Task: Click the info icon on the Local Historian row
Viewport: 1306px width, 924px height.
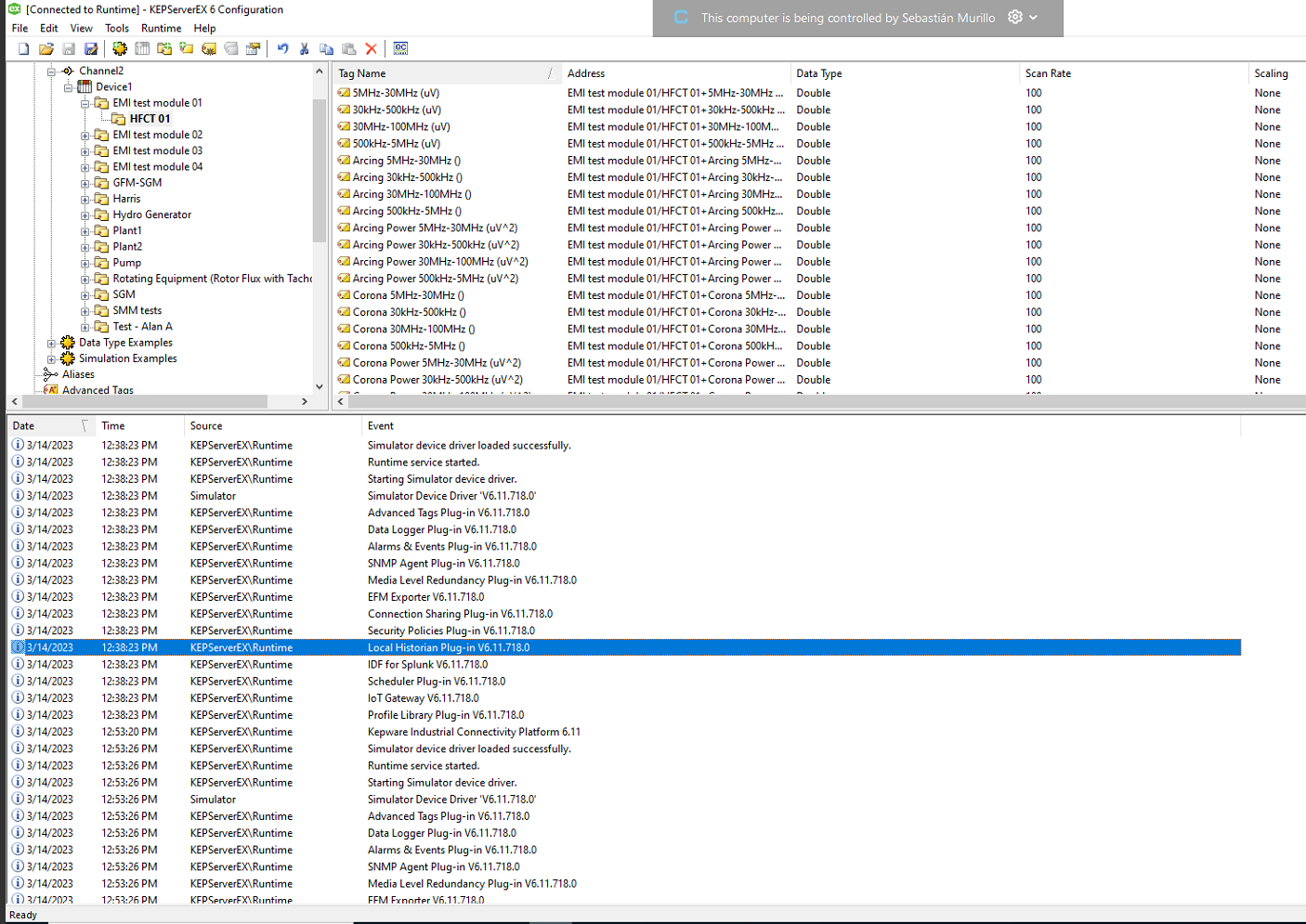Action: pyautogui.click(x=18, y=647)
